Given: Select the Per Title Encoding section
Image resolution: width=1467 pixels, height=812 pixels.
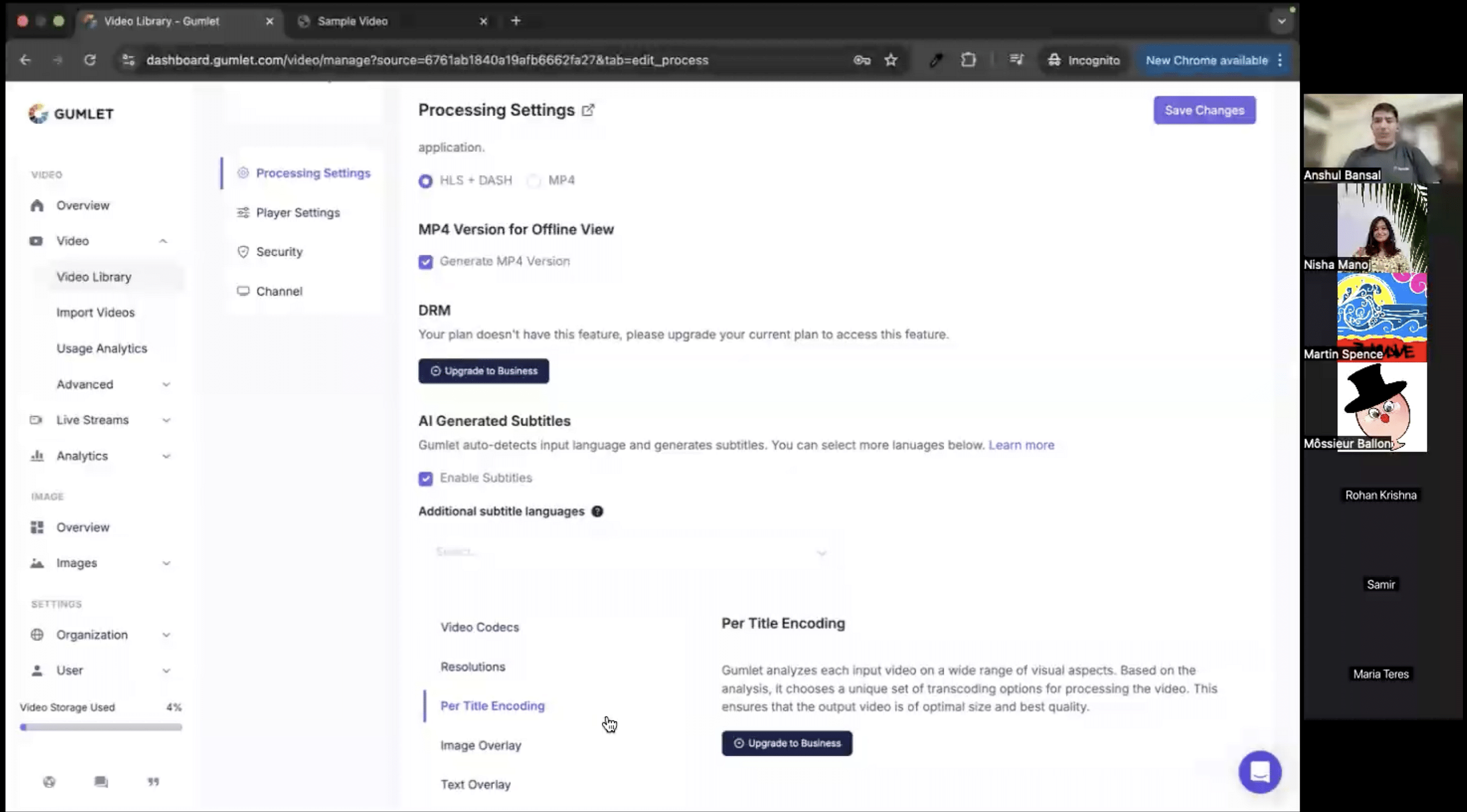Looking at the screenshot, I should [x=493, y=706].
